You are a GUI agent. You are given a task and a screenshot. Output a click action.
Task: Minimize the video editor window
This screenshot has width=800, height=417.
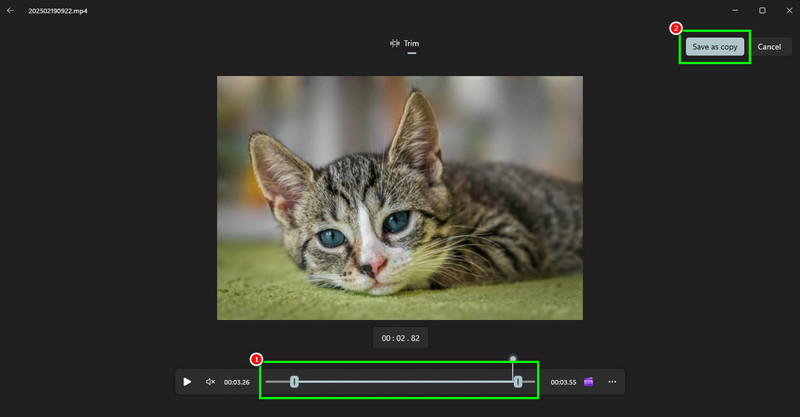point(735,10)
